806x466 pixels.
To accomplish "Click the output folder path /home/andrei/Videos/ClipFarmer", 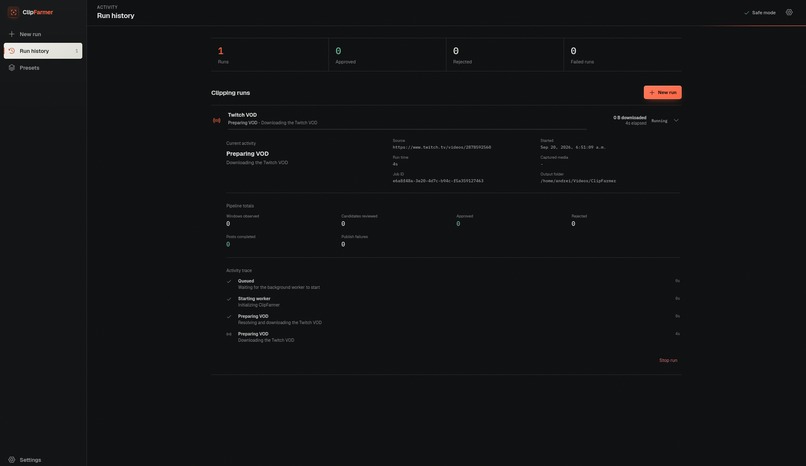I will [578, 181].
